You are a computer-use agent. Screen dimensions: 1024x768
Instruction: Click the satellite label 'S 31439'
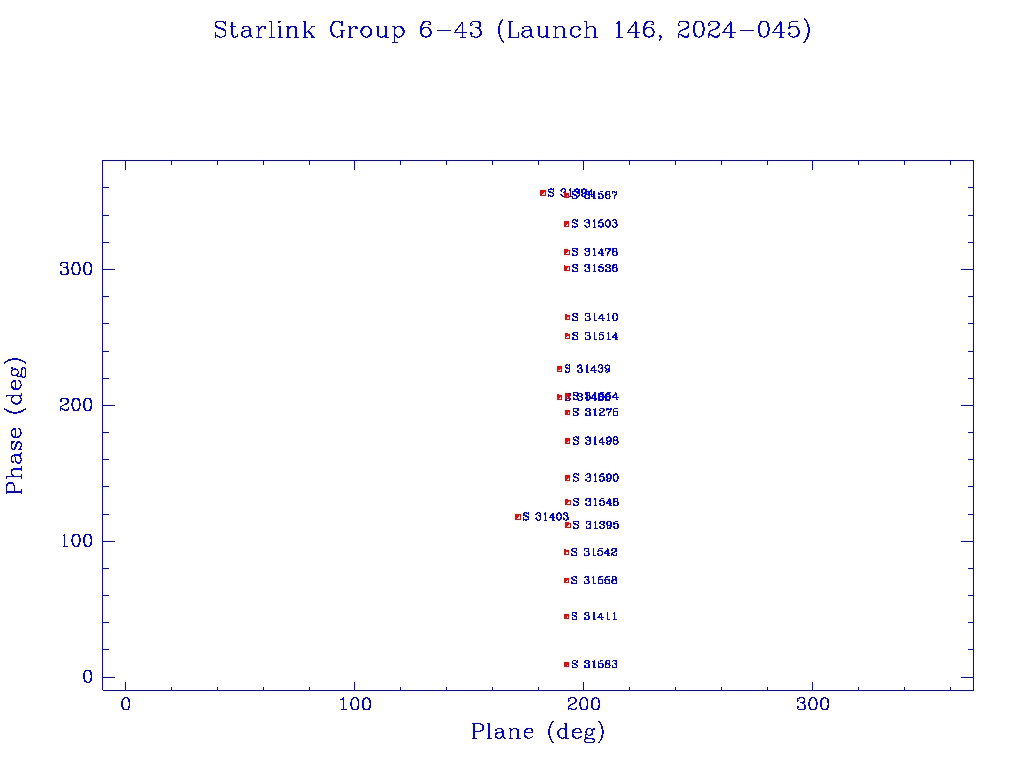click(587, 369)
